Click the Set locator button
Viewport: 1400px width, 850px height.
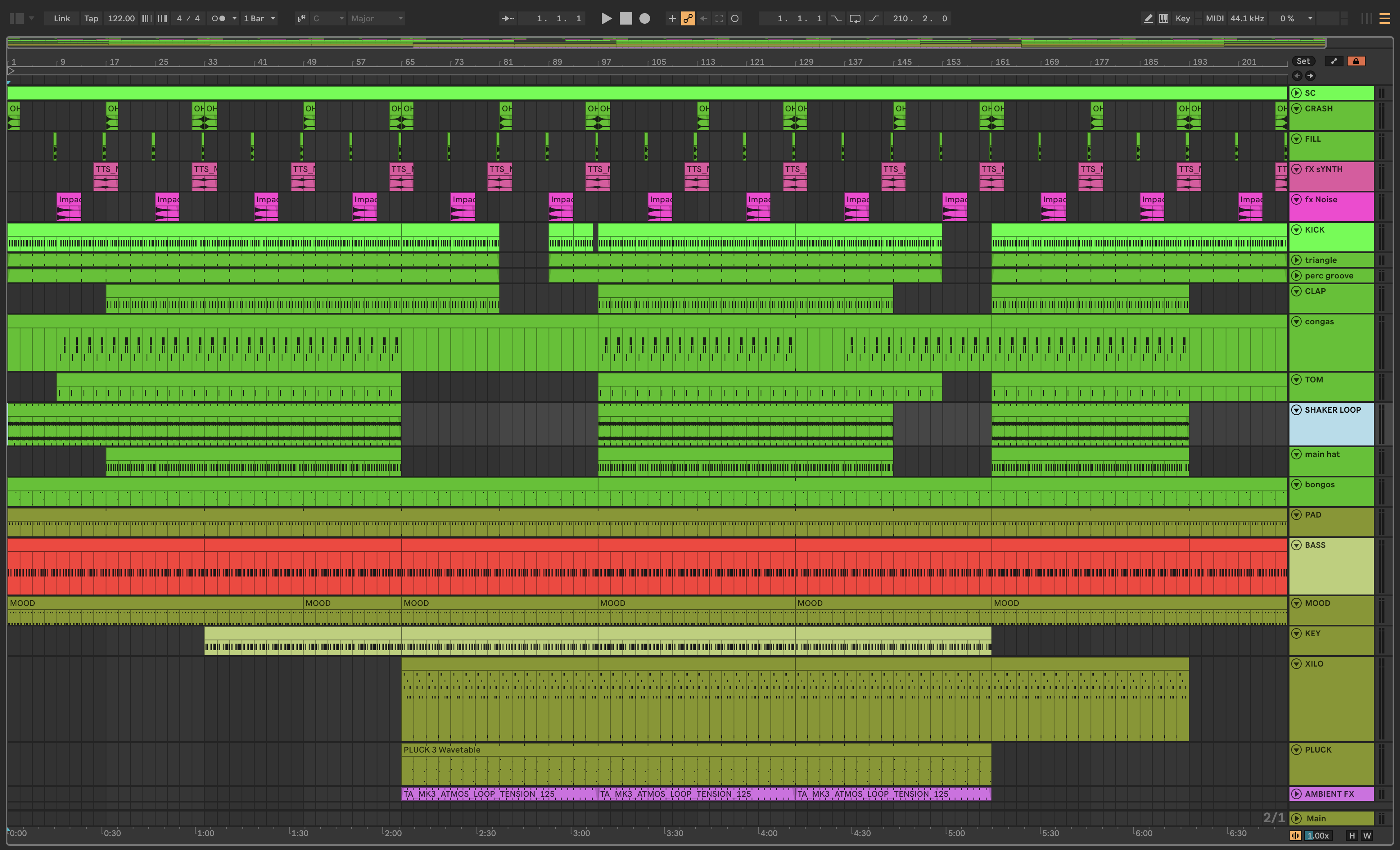[x=1303, y=61]
